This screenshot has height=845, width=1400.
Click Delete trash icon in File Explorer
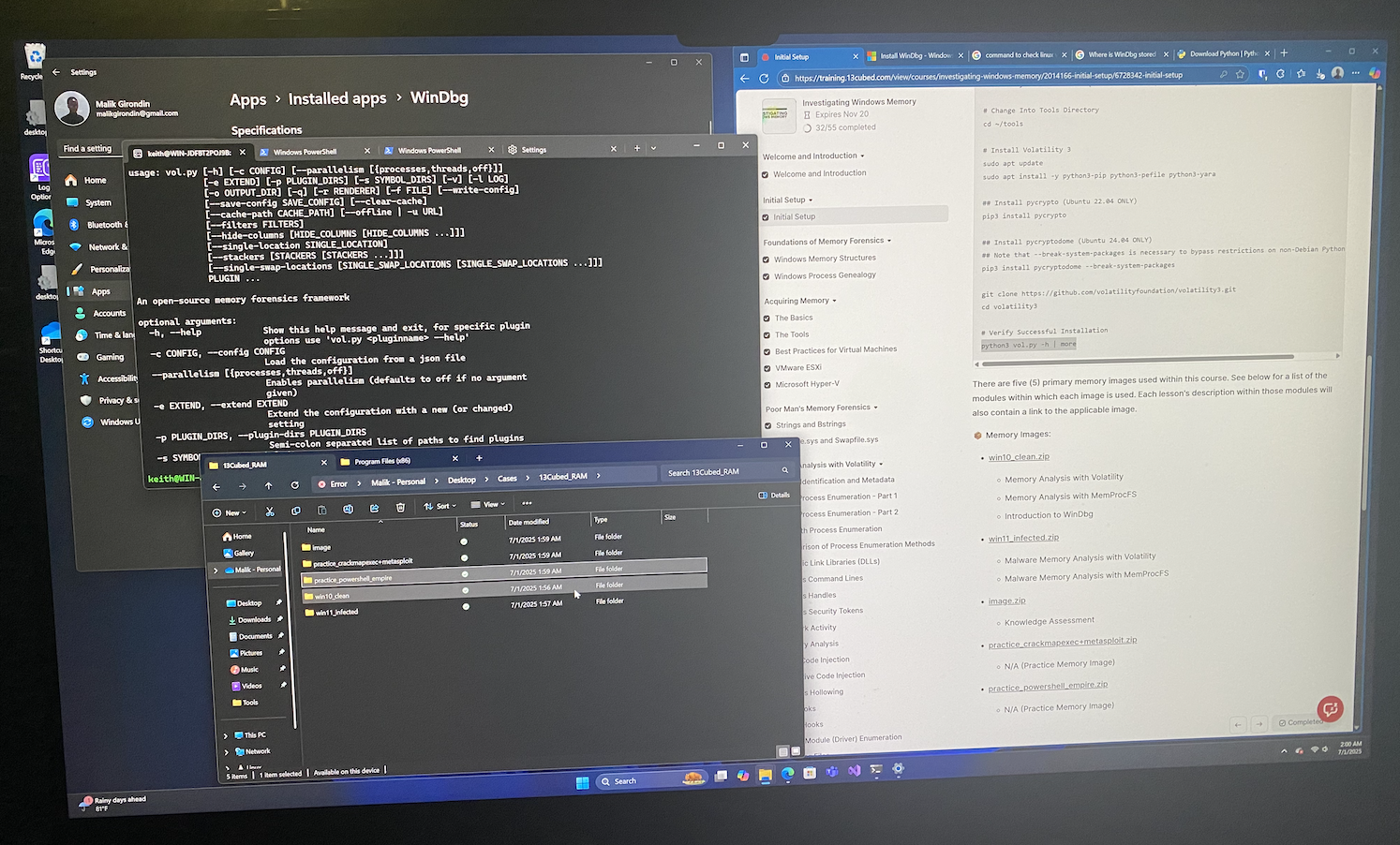400,507
